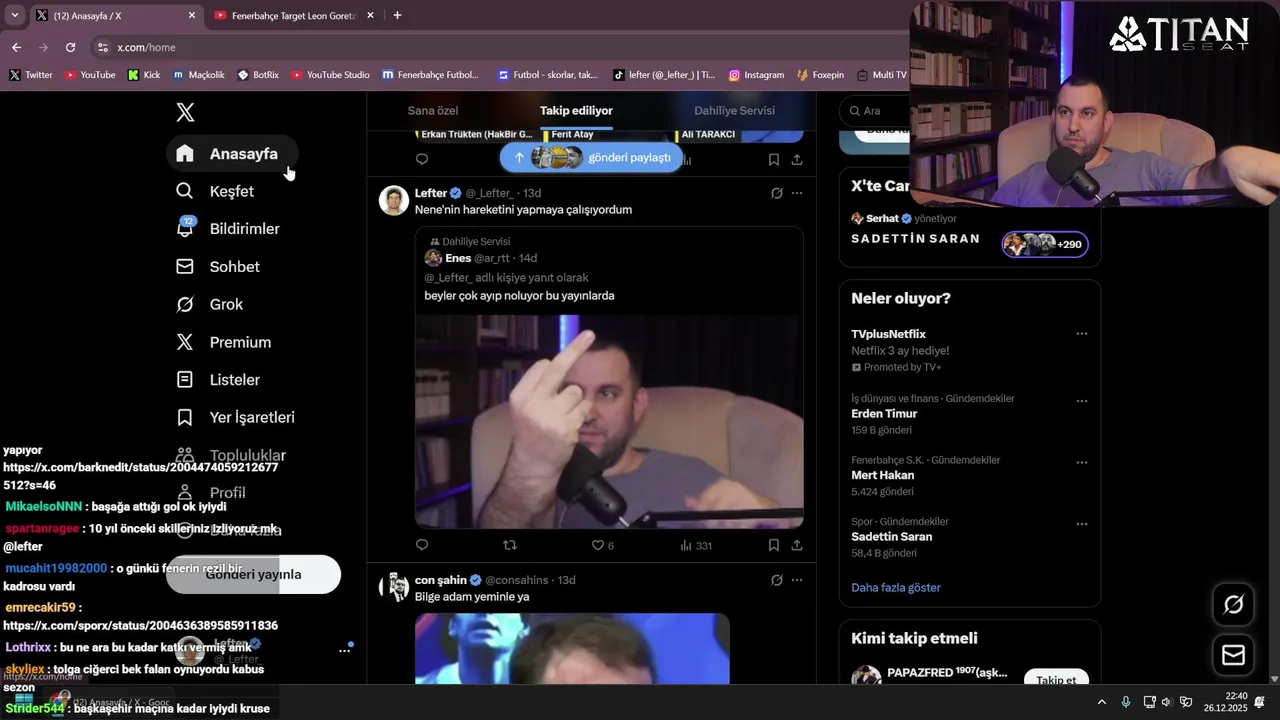Image resolution: width=1280 pixels, height=720 pixels.
Task: Open the Sadettin Saran trend
Action: [891, 537]
